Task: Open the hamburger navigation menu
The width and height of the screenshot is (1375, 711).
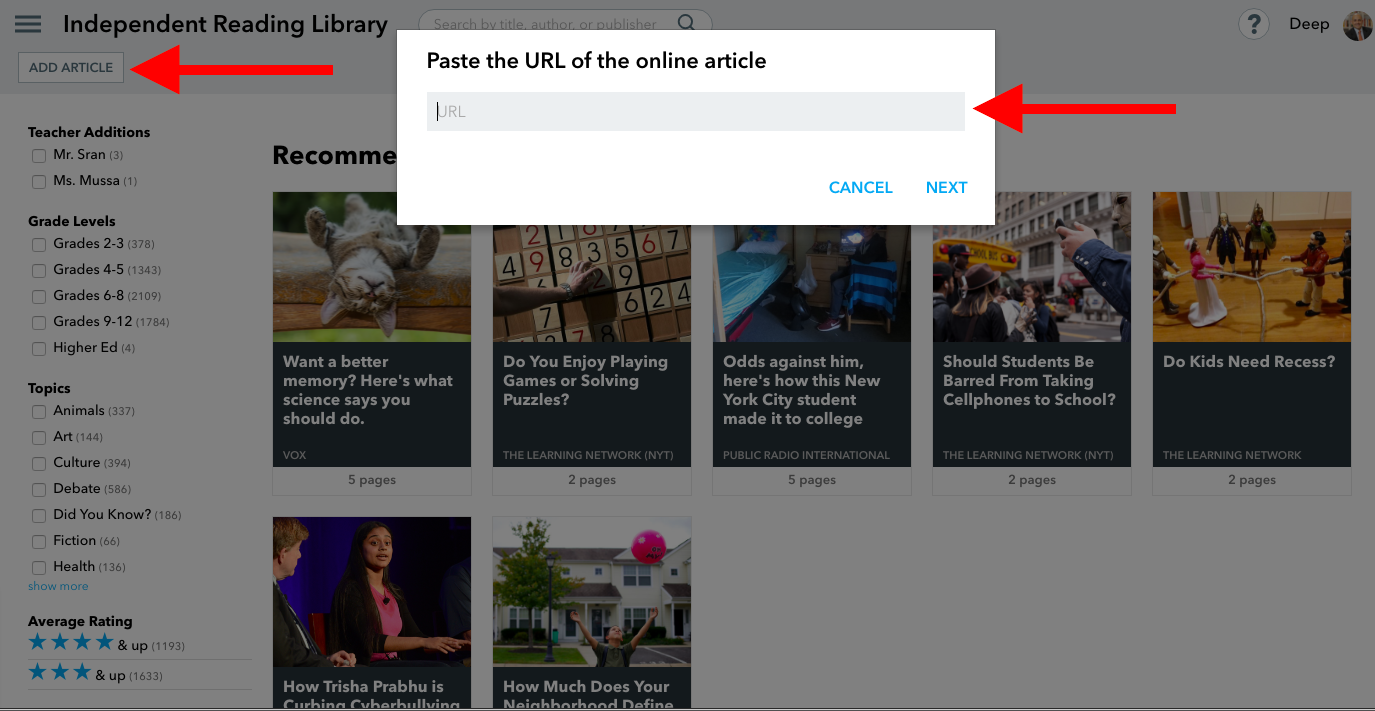Action: (28, 24)
